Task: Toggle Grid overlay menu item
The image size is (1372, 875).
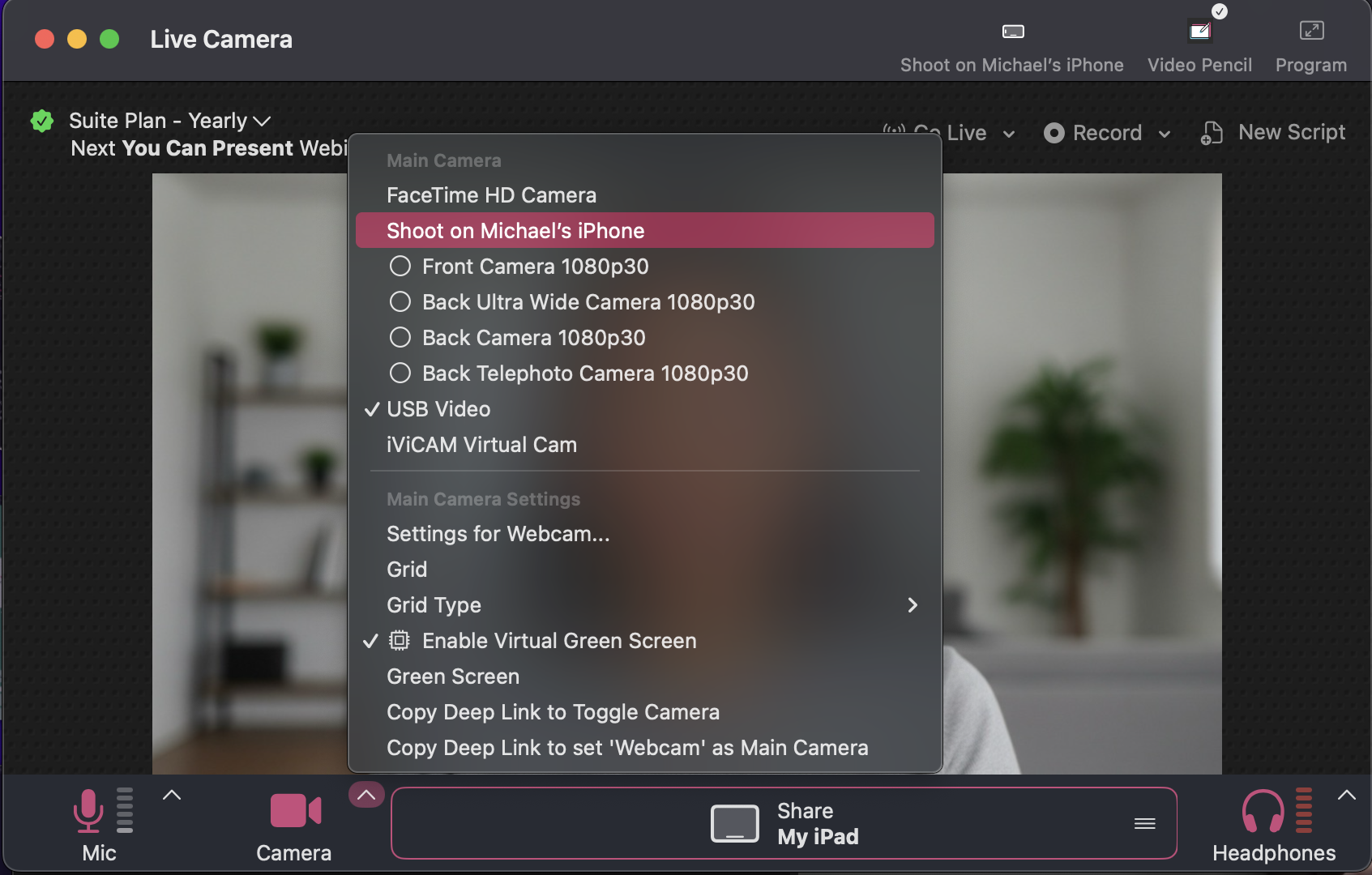Action: click(645, 570)
